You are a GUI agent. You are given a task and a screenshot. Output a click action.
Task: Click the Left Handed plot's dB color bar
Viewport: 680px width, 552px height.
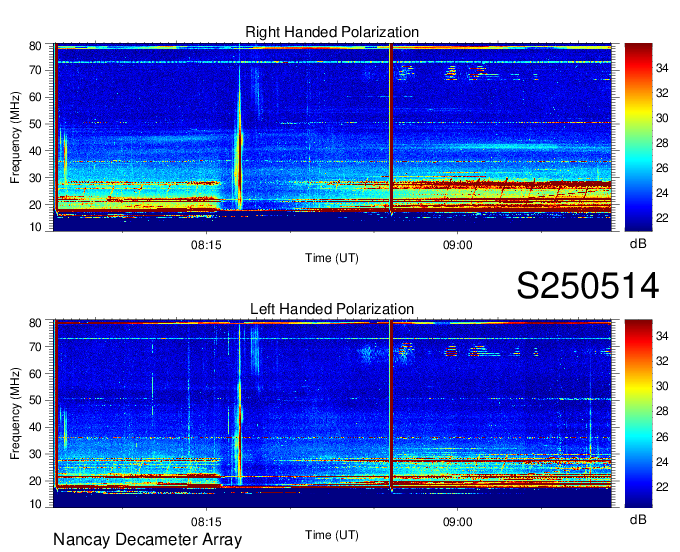coord(638,414)
